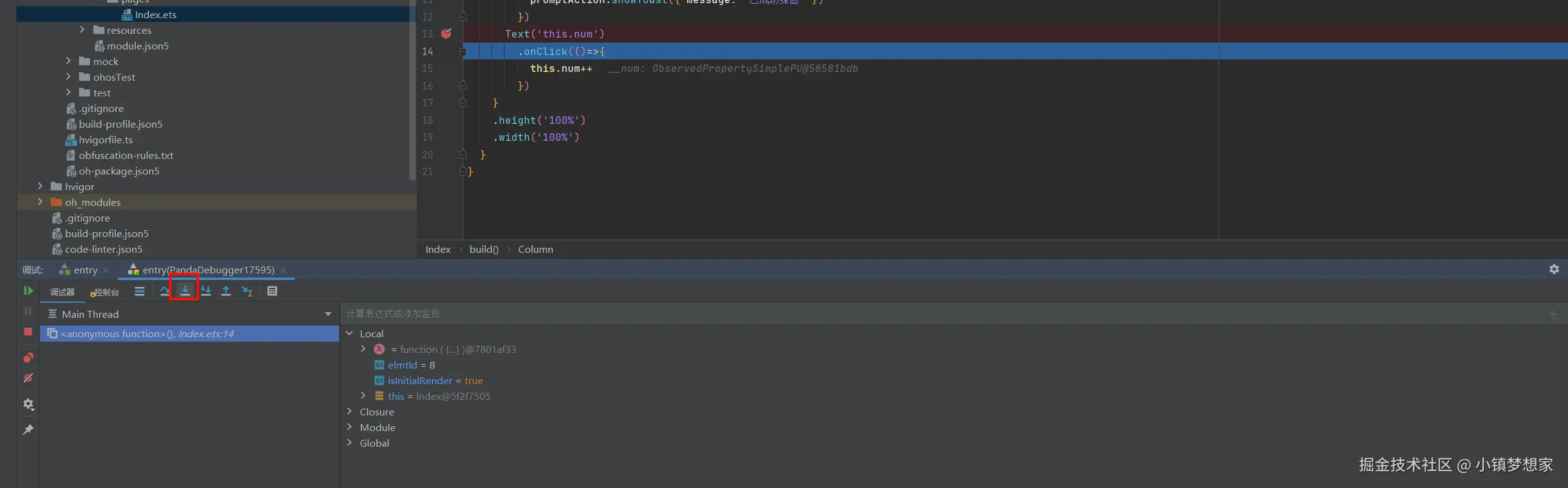Expand the test folder
This screenshot has width=1568, height=488.
coord(68,92)
